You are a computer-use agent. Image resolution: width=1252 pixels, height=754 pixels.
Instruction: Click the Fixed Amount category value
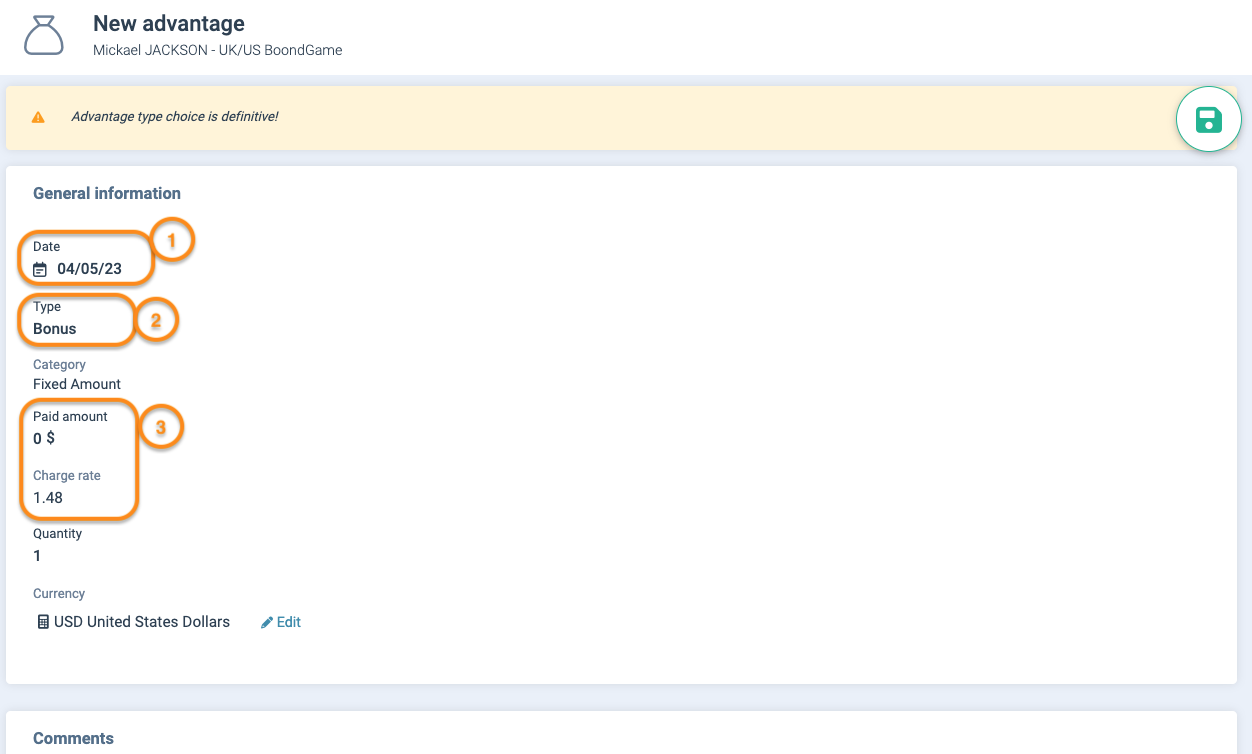pyautogui.click(x=77, y=384)
